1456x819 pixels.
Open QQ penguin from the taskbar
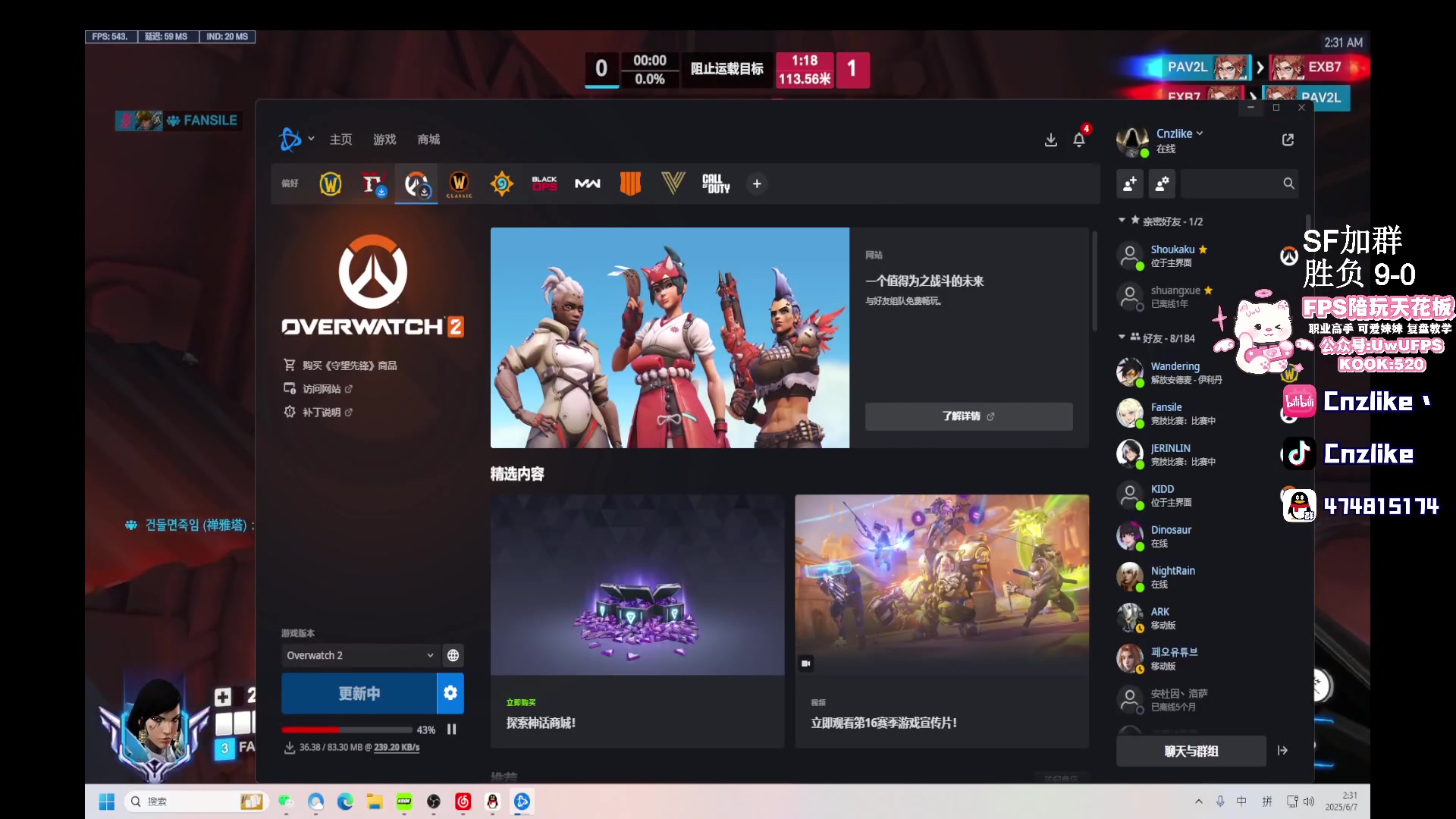(493, 802)
